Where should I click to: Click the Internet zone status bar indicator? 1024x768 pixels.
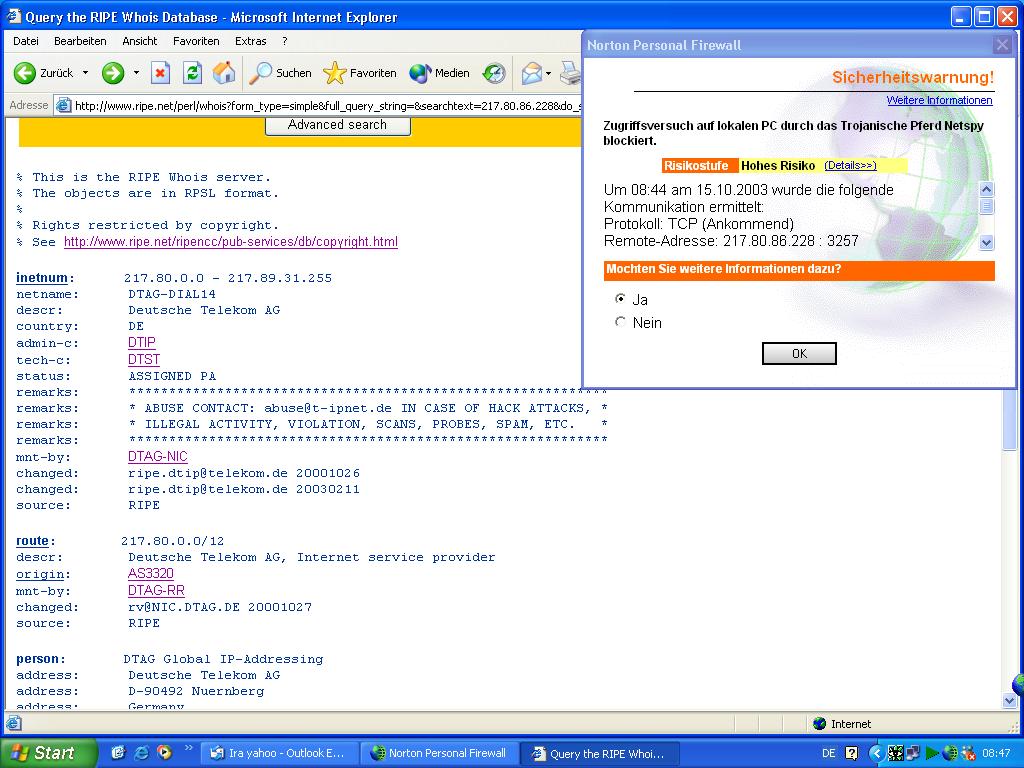[x=842, y=724]
